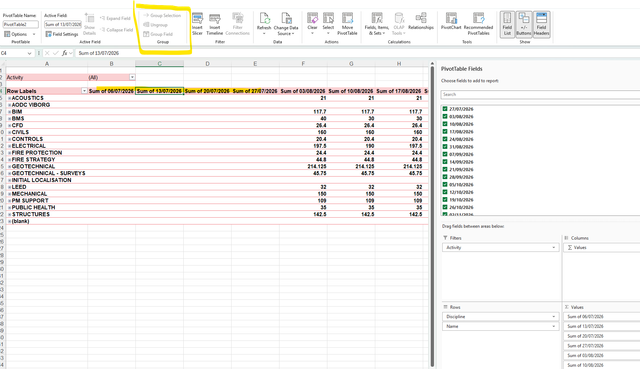Screen dimensions: 640x369
Task: Select column header F
Action: [x=303, y=64]
